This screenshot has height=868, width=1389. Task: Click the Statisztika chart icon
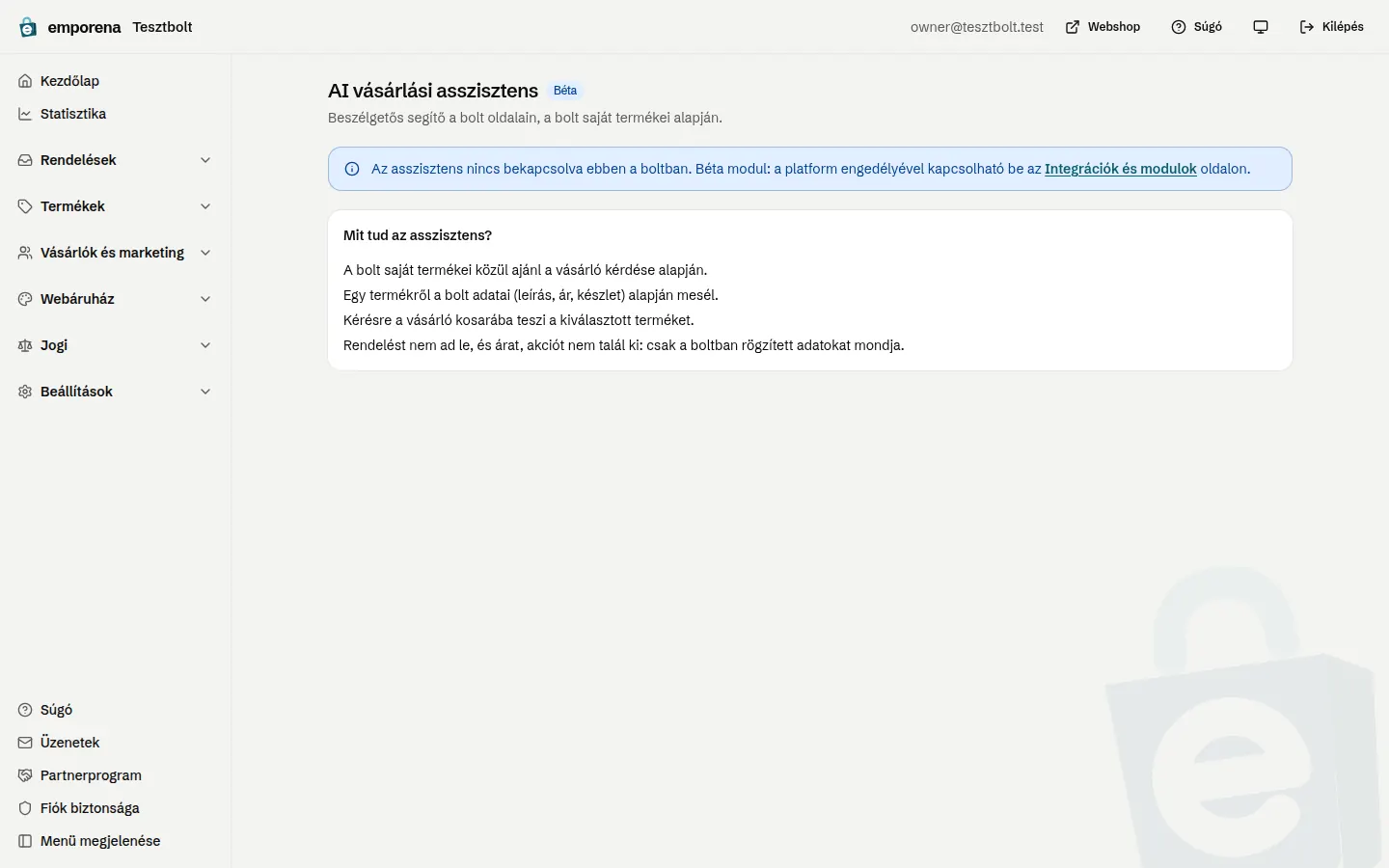coord(25,114)
